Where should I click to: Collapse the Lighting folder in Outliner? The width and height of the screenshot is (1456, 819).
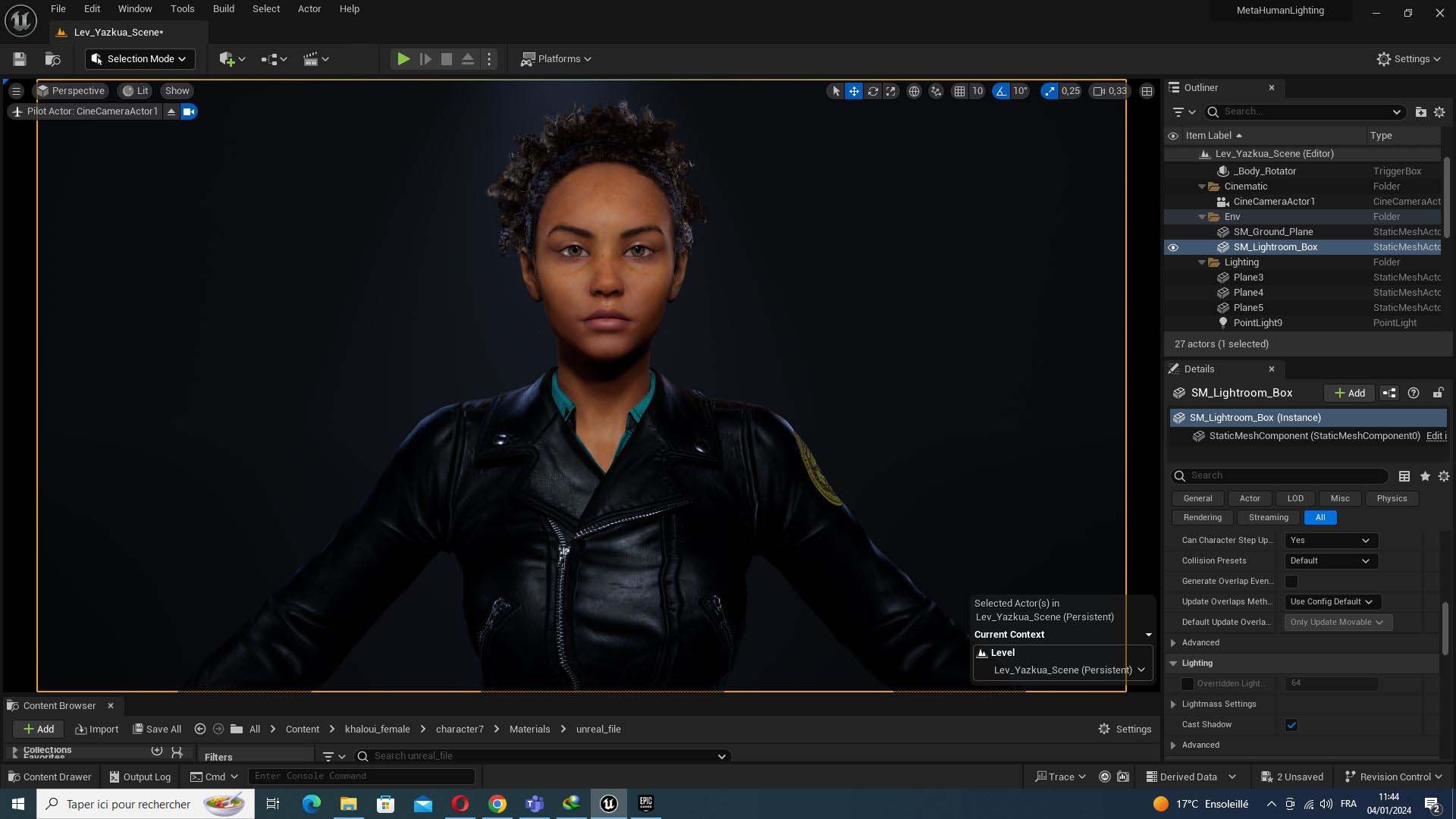tap(1202, 262)
